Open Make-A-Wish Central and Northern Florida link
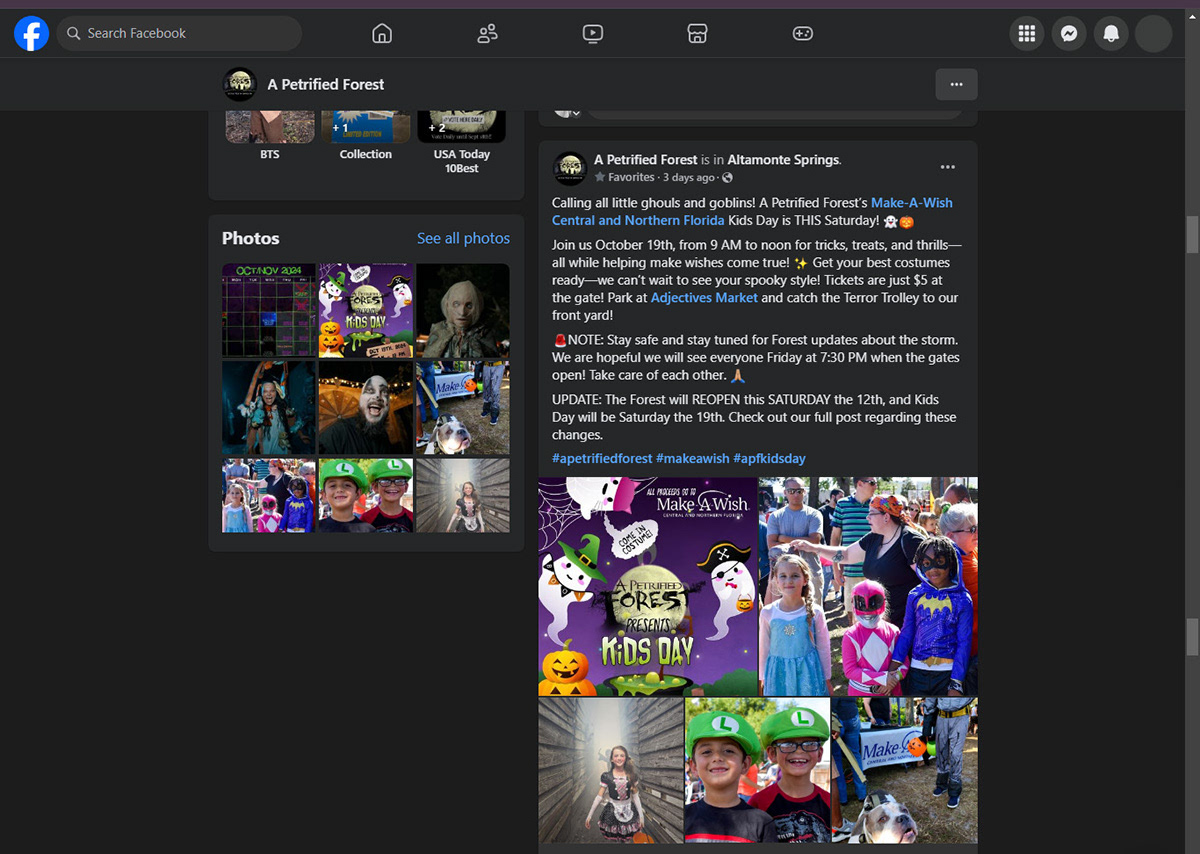Viewport: 1200px width, 854px height. click(752, 211)
